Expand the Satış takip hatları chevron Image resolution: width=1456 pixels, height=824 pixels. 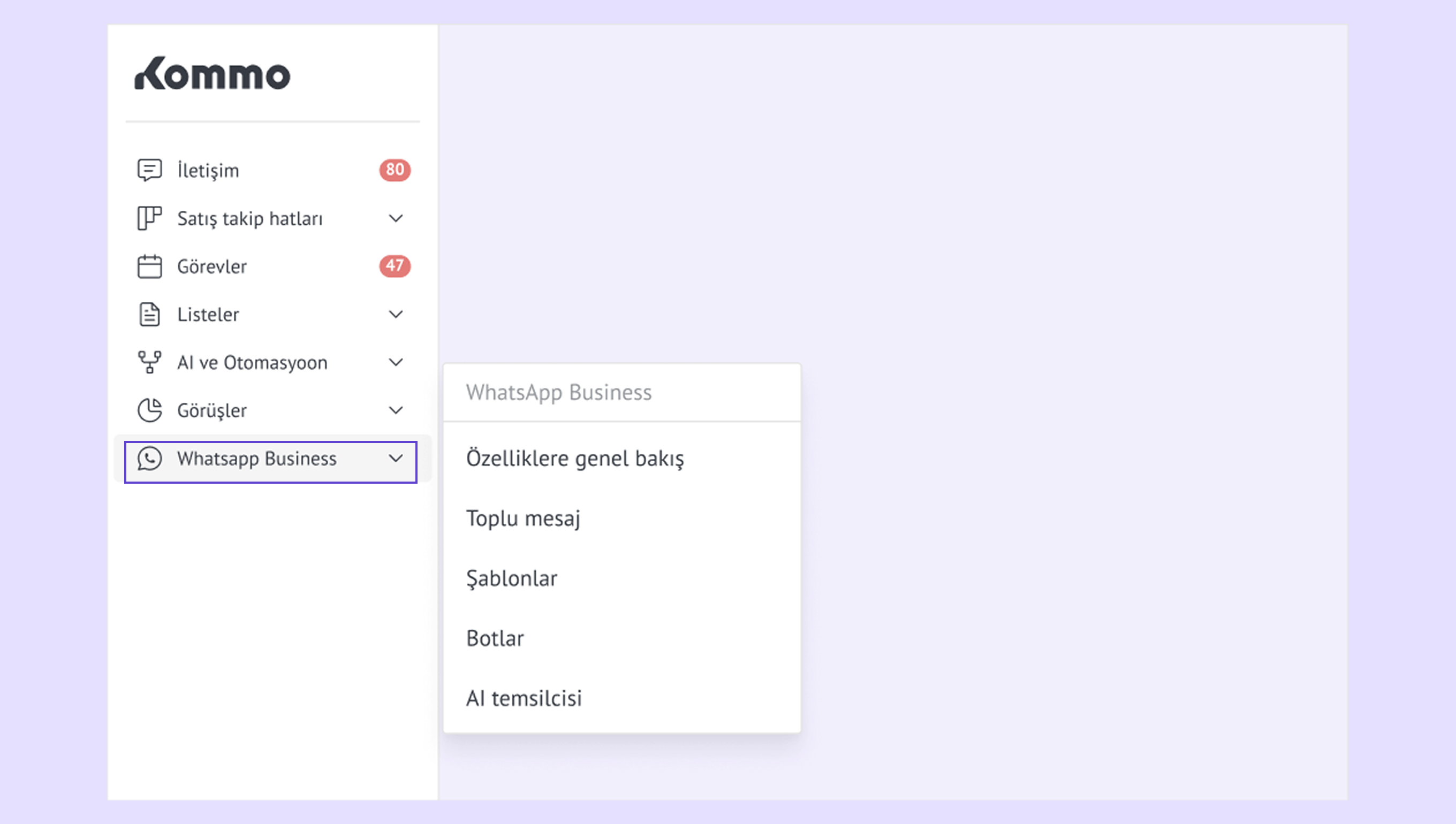pos(396,218)
